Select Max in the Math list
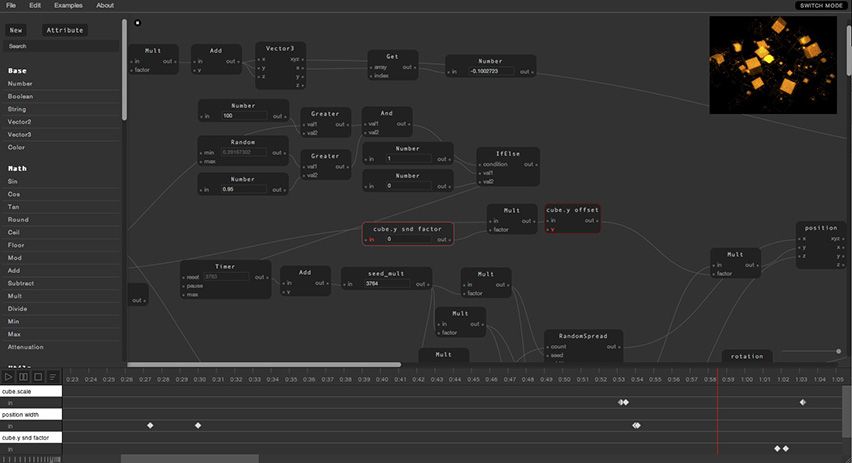The height and width of the screenshot is (463, 852). (x=61, y=334)
